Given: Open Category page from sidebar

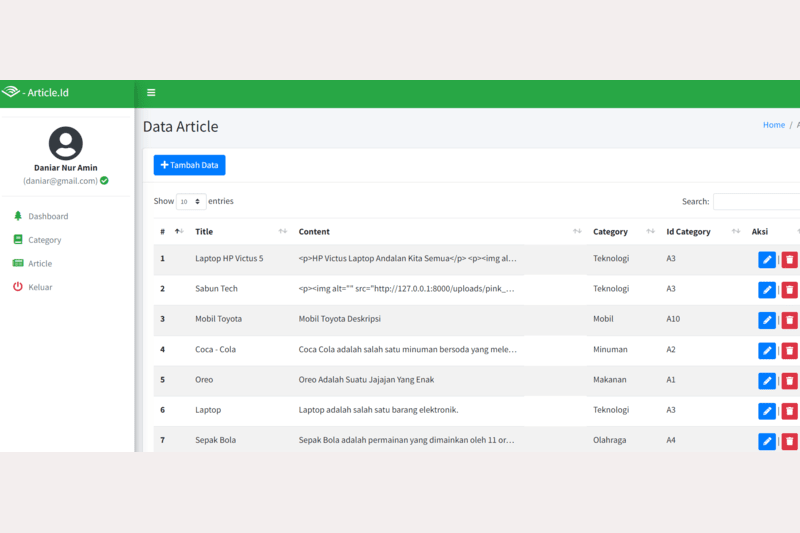Looking at the screenshot, I should (x=44, y=240).
